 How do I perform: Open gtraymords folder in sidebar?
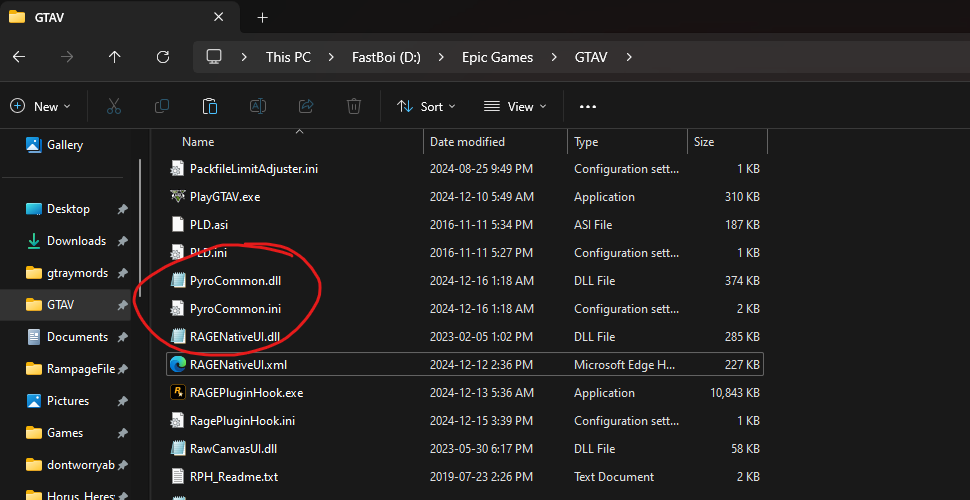pyautogui.click(x=77, y=273)
